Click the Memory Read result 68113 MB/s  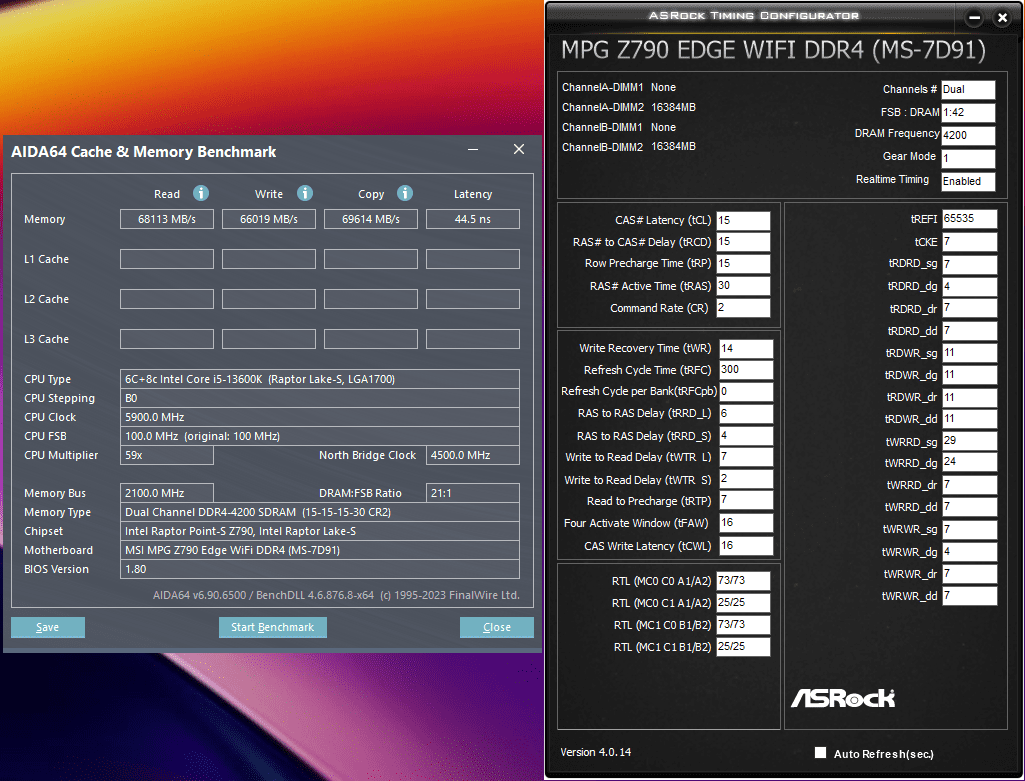167,219
